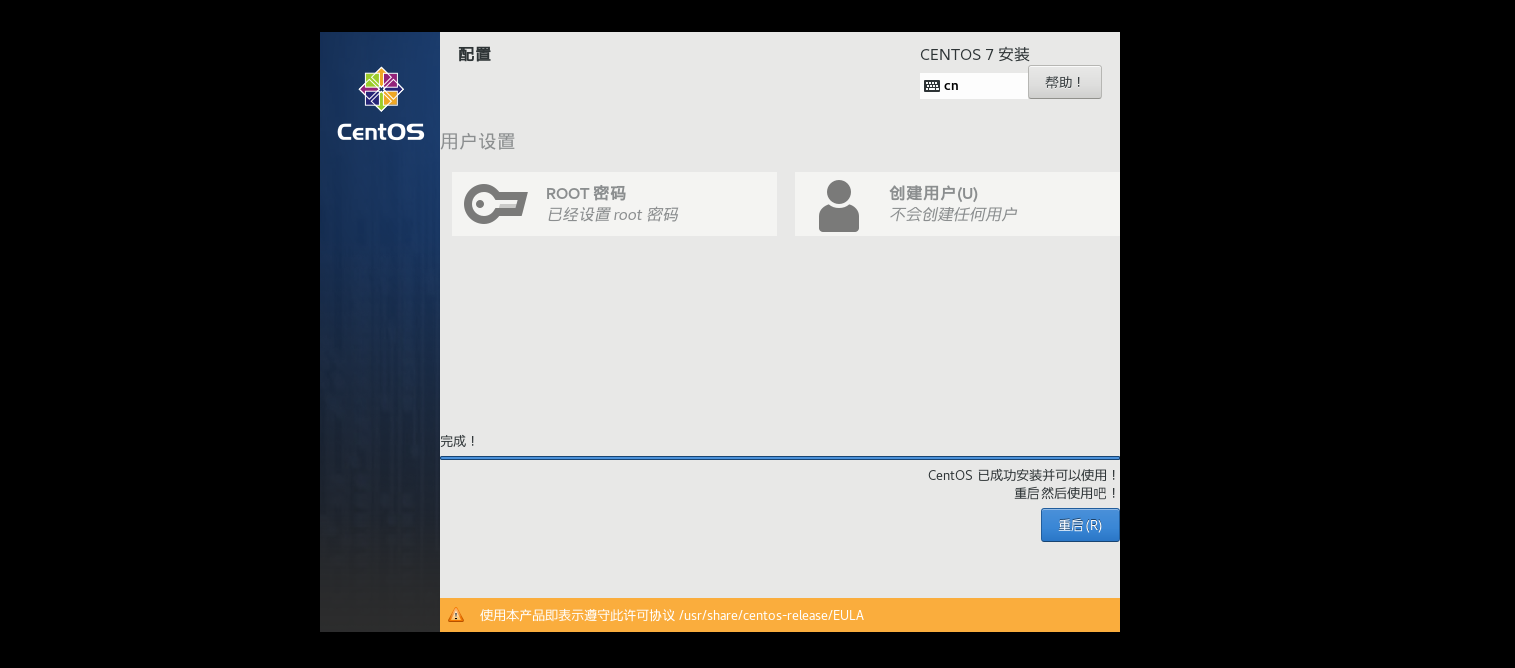Click the 完成！ status text
Viewport: 1515px width, 668px height.
point(460,441)
